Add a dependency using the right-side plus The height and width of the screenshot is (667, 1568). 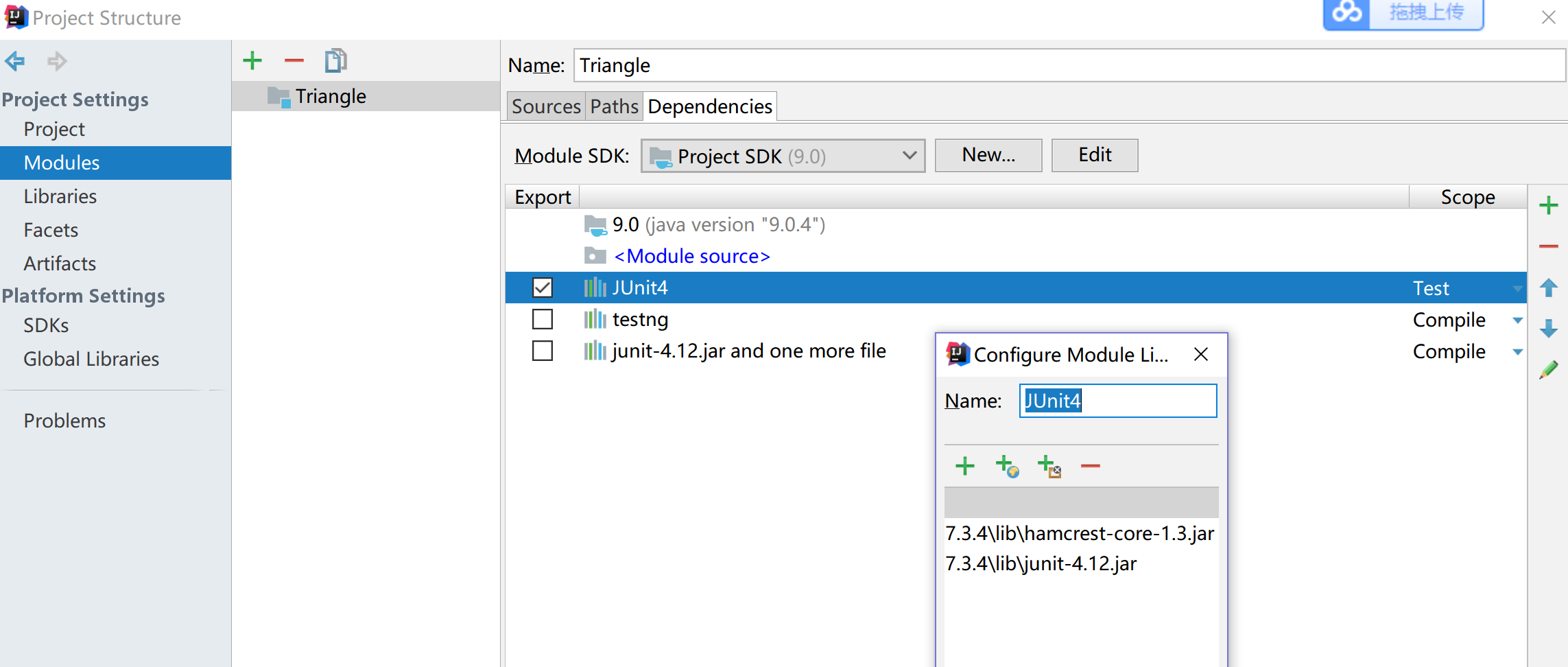click(1548, 205)
